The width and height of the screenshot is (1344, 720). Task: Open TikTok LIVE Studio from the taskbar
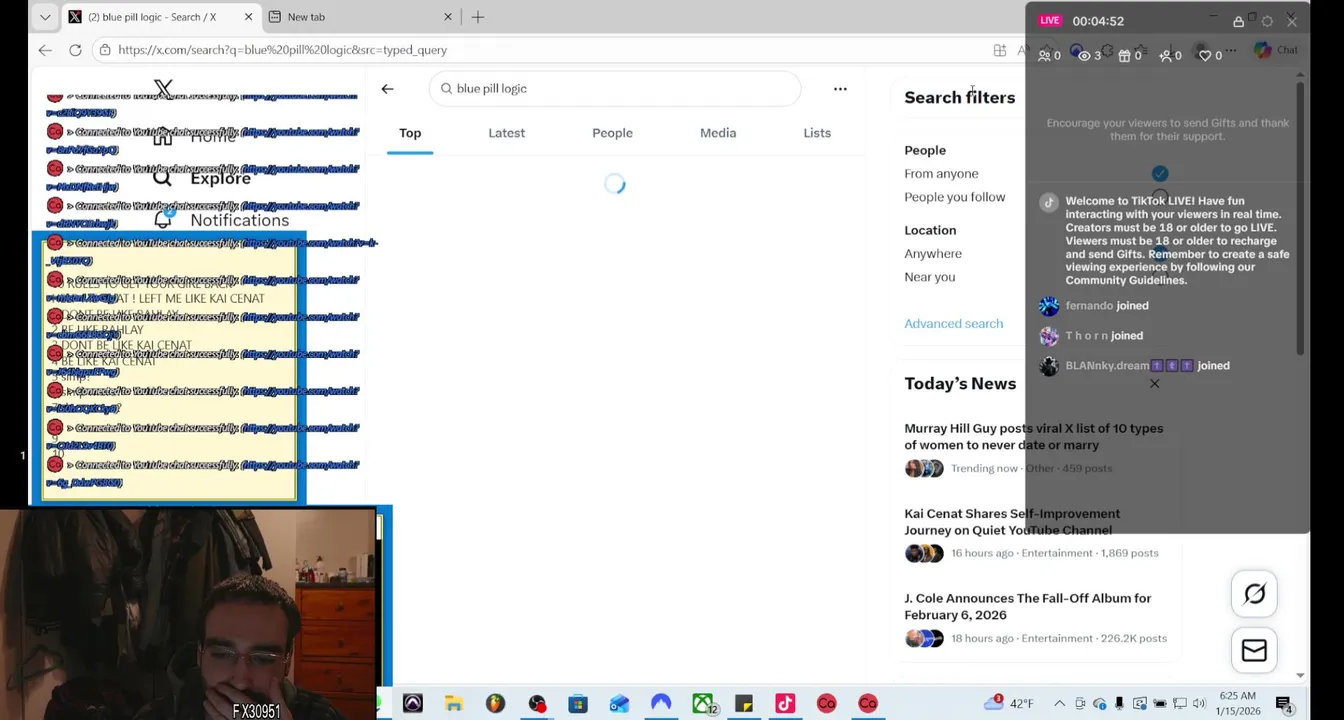click(x=785, y=704)
